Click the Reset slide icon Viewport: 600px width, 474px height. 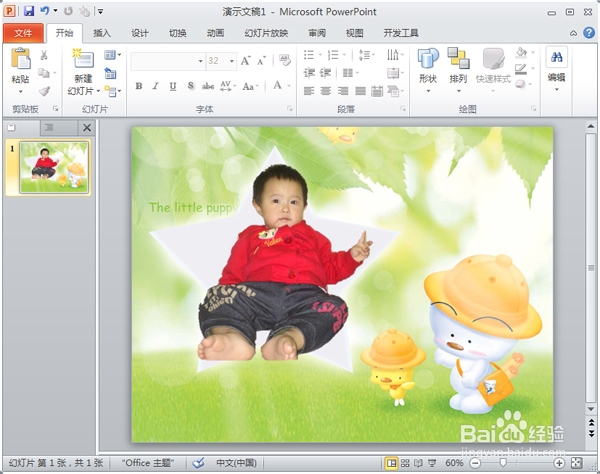[x=110, y=73]
